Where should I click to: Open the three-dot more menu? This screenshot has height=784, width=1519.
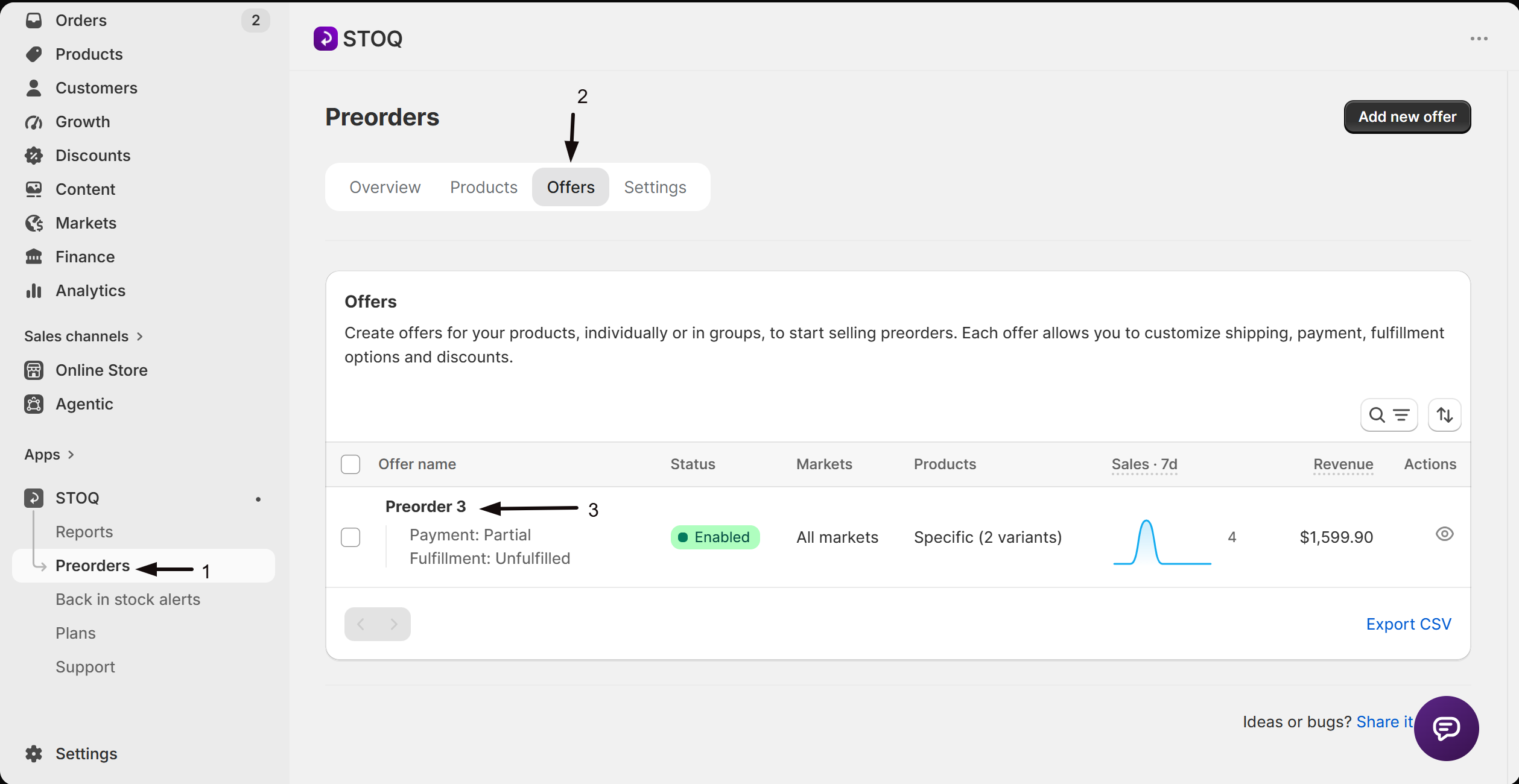pyautogui.click(x=1479, y=39)
